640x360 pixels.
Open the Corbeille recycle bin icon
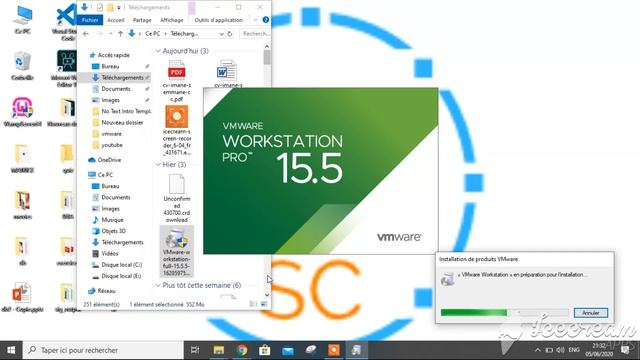tap(22, 66)
